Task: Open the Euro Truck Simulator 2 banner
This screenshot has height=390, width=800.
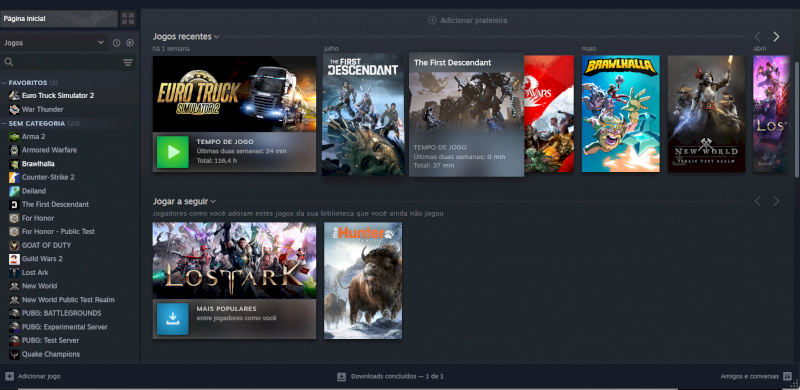Action: [234, 93]
